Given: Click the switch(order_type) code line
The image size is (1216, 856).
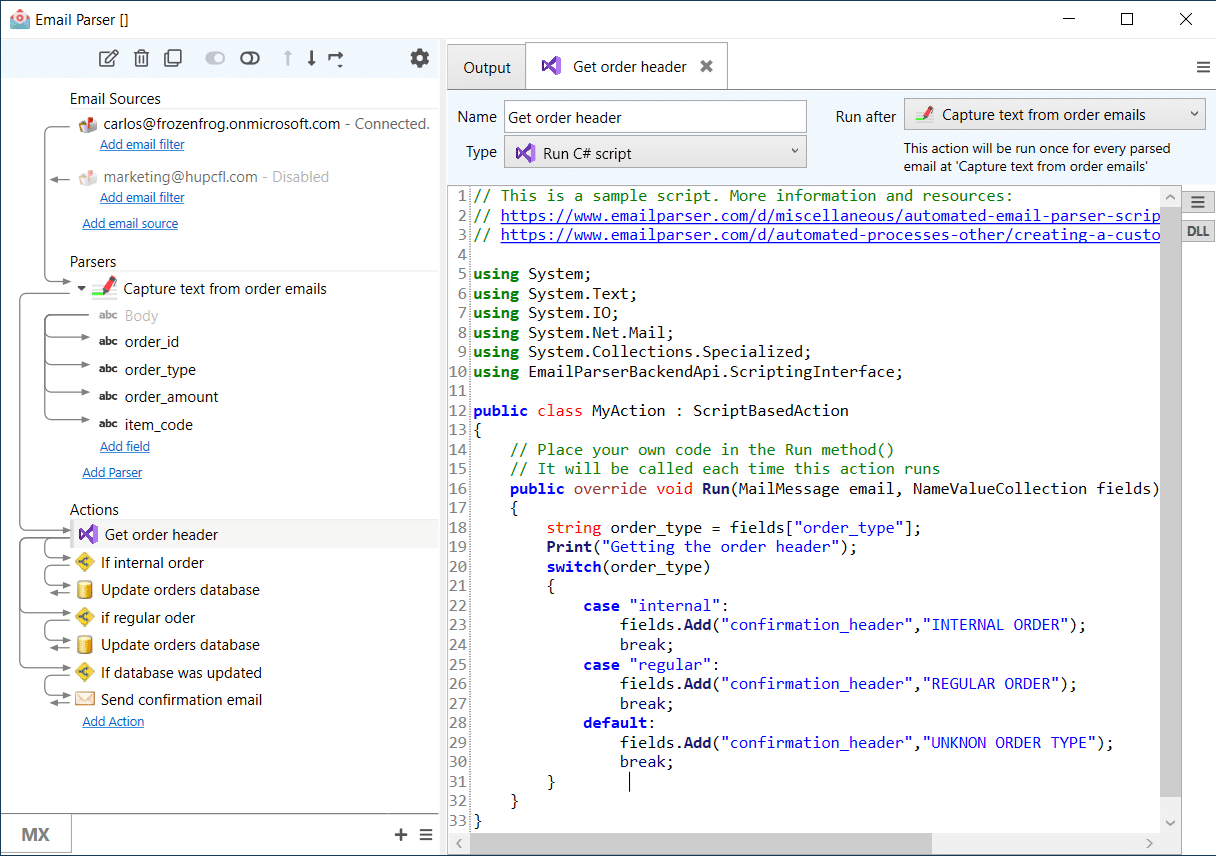Looking at the screenshot, I should tap(628, 567).
